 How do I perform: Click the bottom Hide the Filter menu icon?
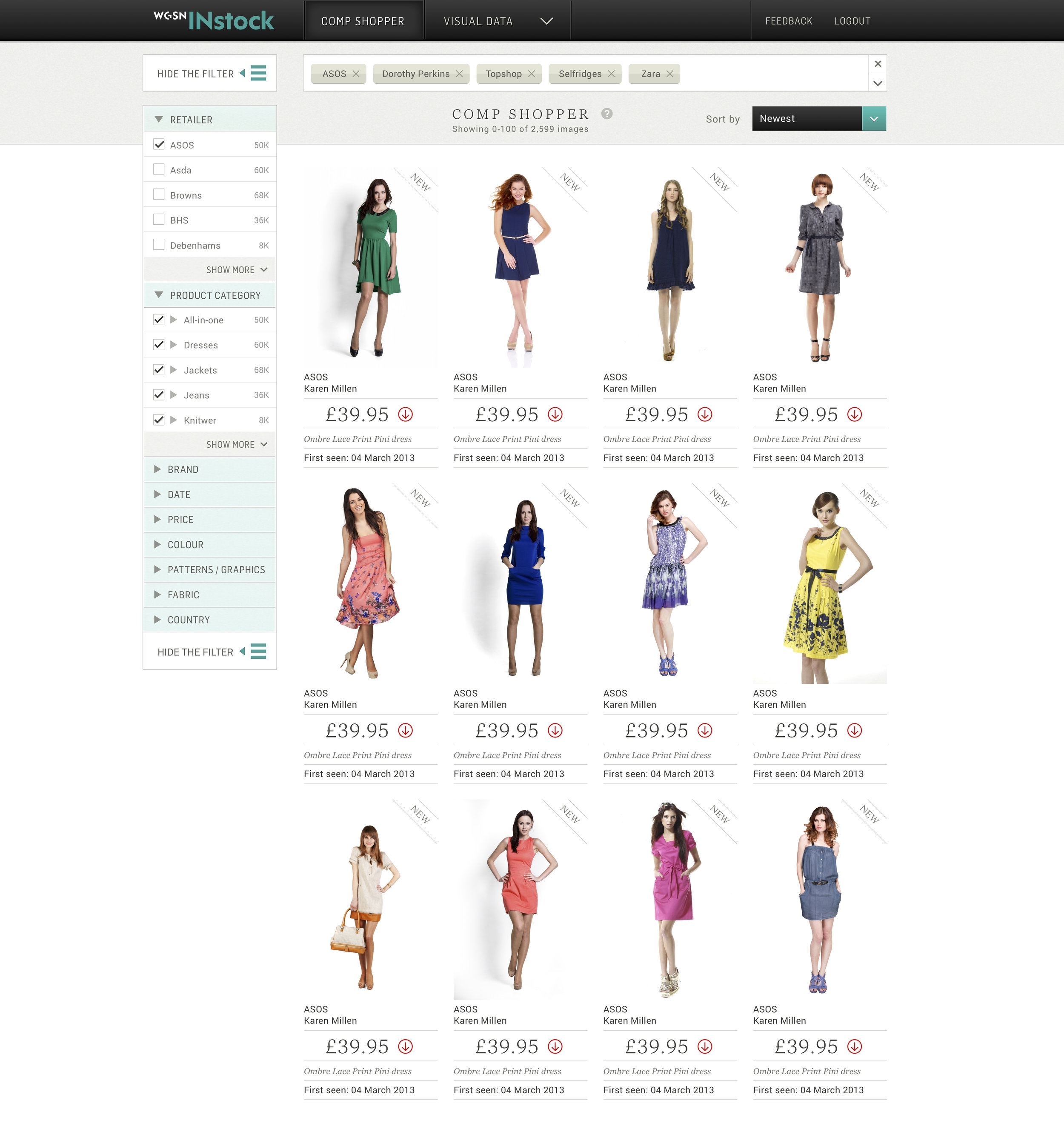click(x=259, y=651)
